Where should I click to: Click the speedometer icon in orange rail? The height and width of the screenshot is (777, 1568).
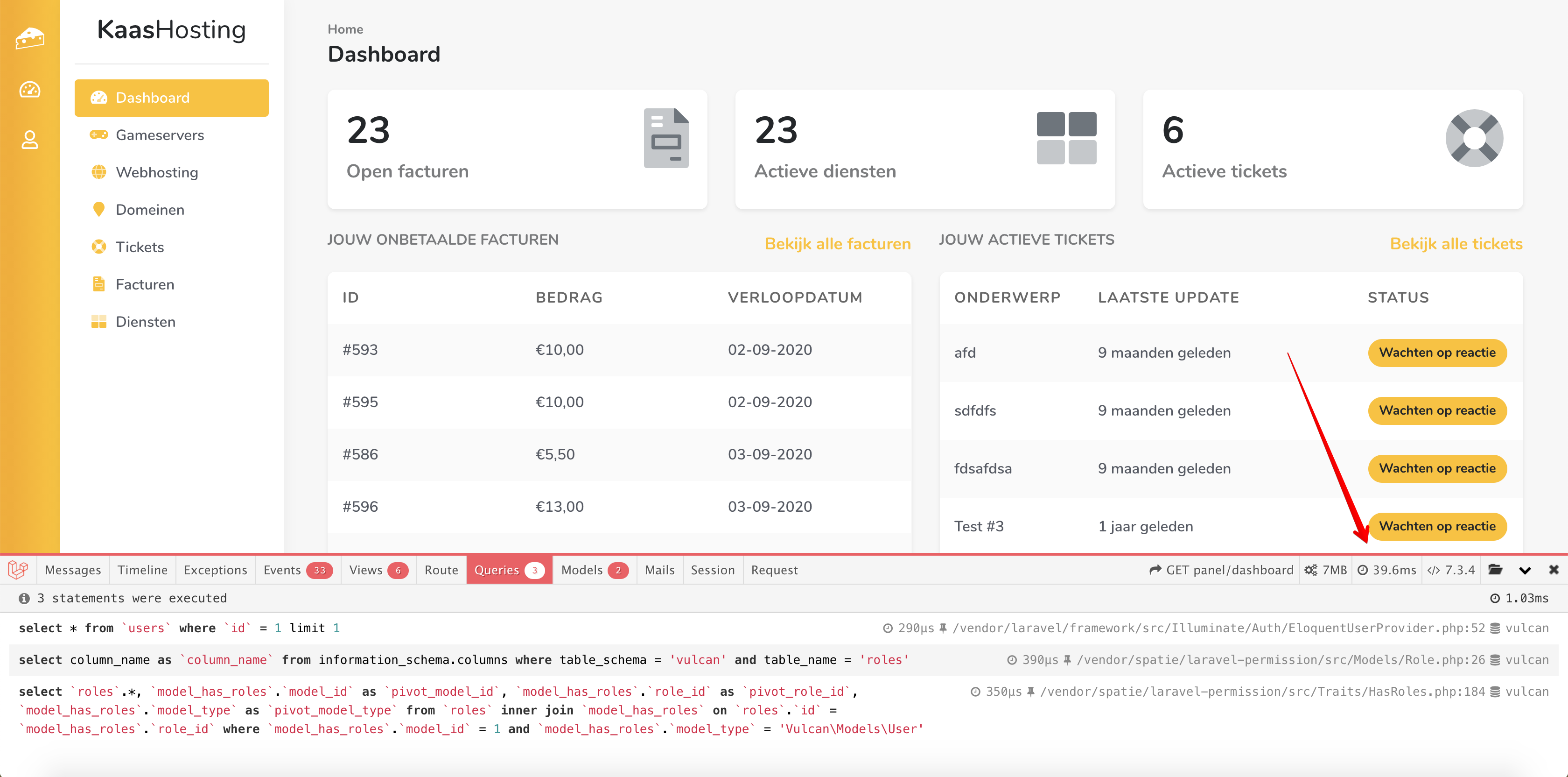click(x=29, y=90)
